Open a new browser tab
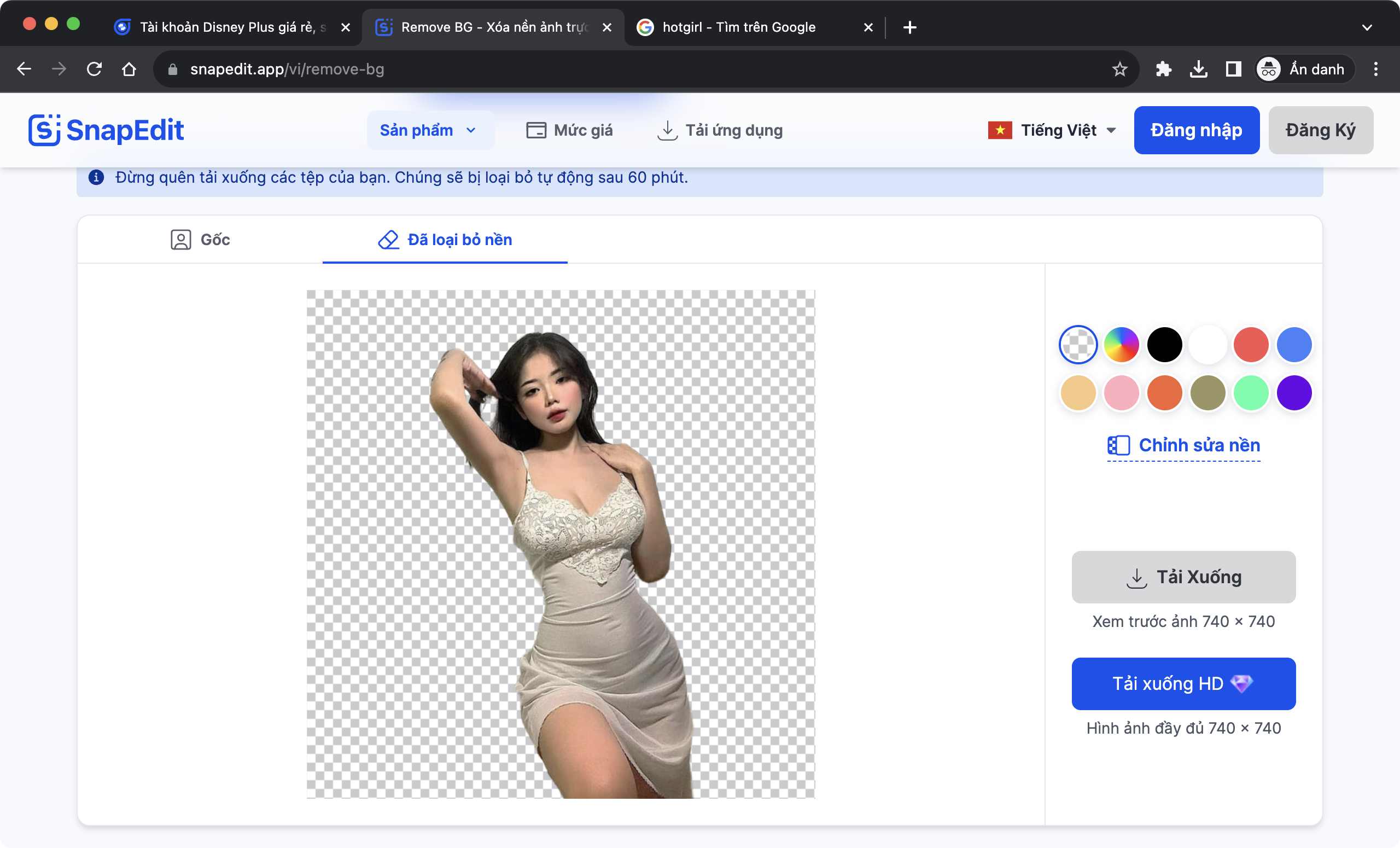The width and height of the screenshot is (1400, 848). coord(909,27)
